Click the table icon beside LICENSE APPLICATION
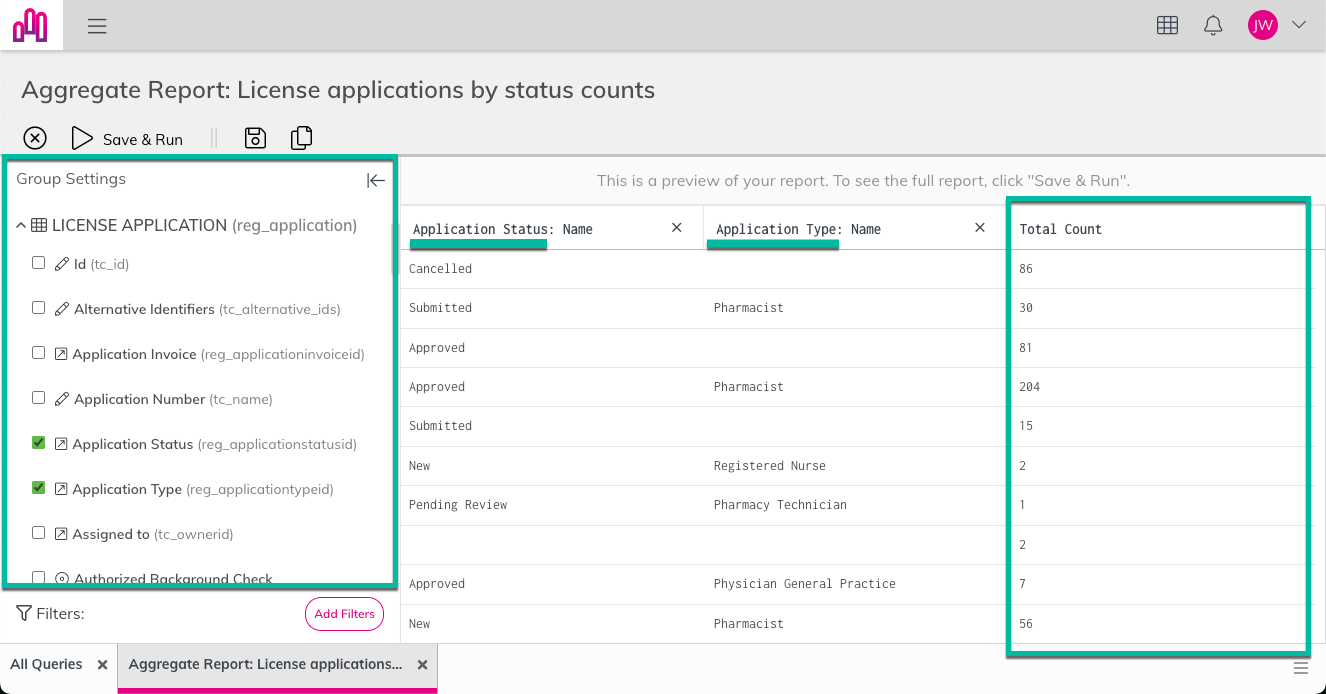Viewport: 1326px width, 694px height. [x=39, y=226]
